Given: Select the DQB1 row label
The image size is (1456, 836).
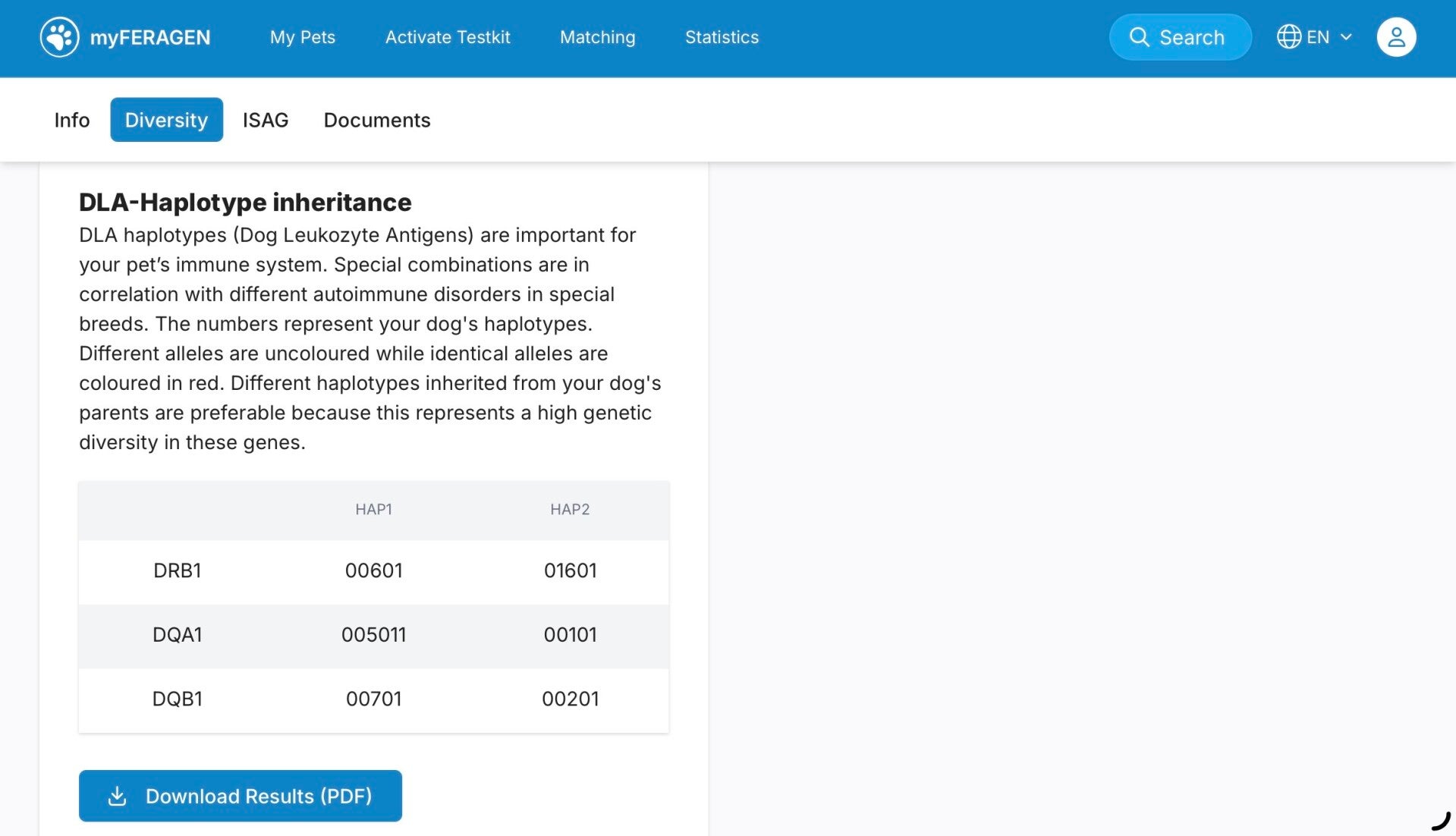Looking at the screenshot, I should coord(177,699).
